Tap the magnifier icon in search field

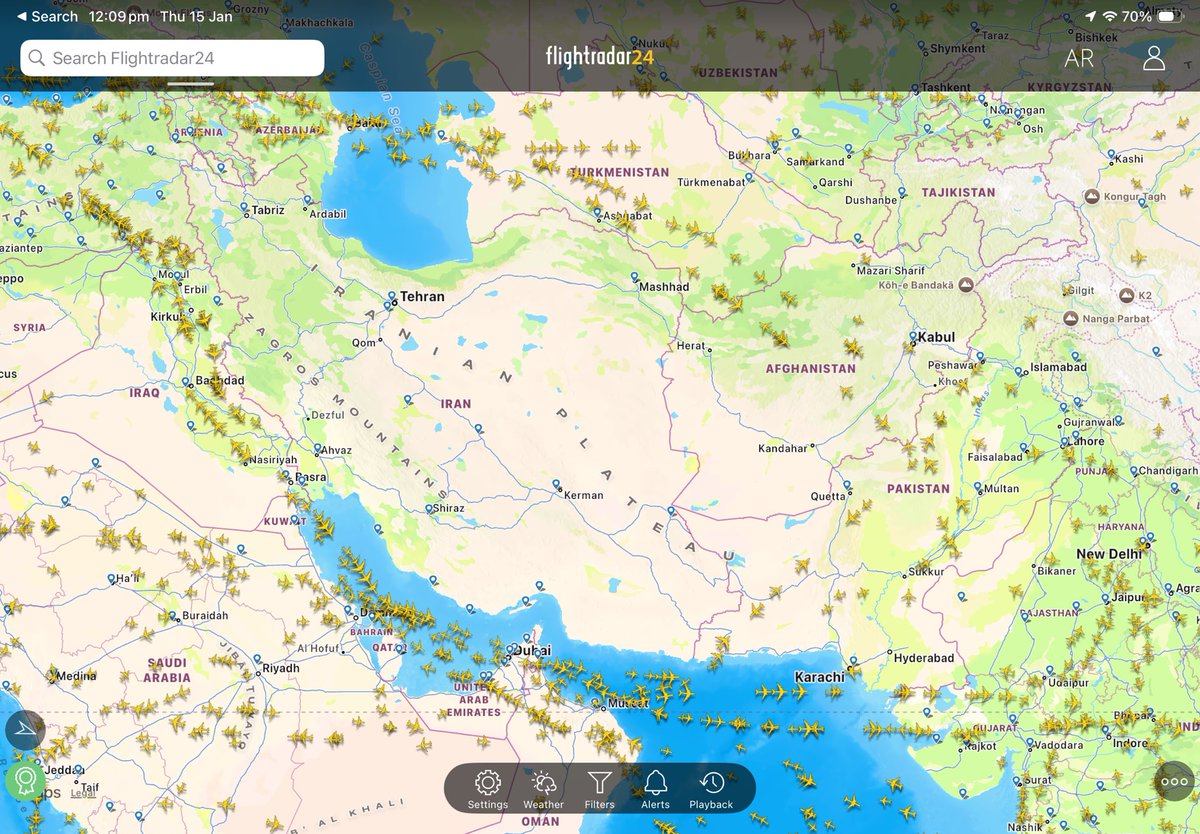[x=37, y=58]
